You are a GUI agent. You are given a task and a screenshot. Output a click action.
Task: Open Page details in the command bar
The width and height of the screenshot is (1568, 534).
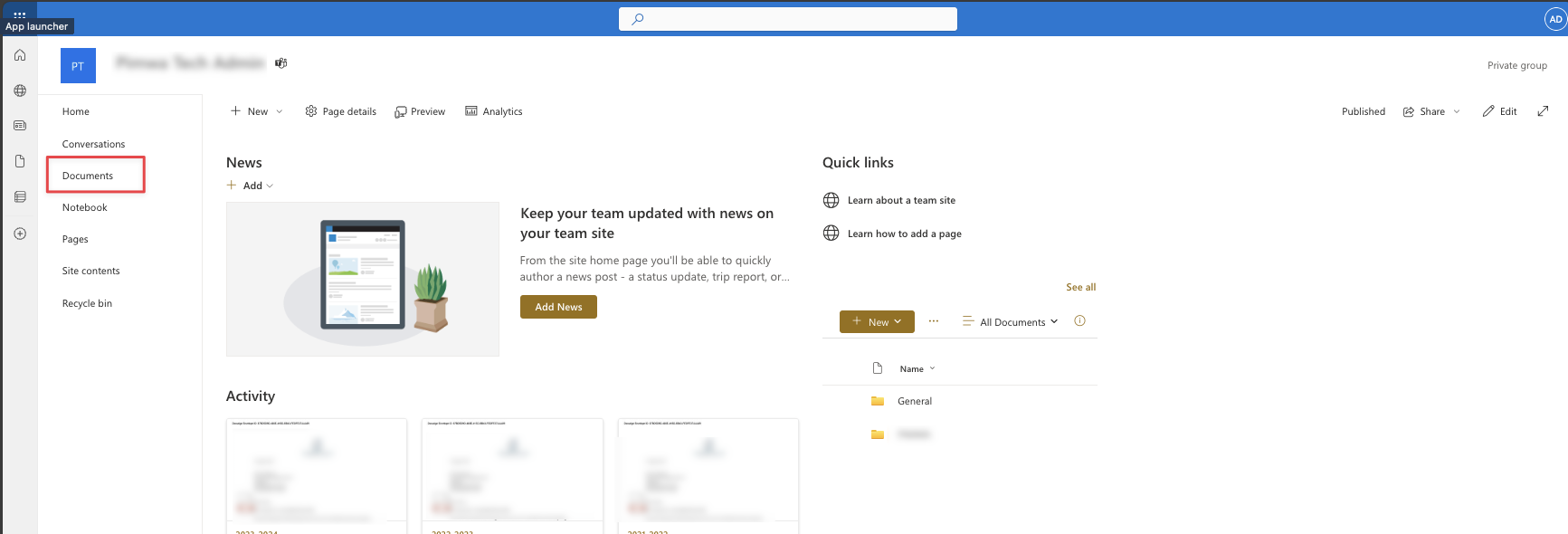pos(340,111)
